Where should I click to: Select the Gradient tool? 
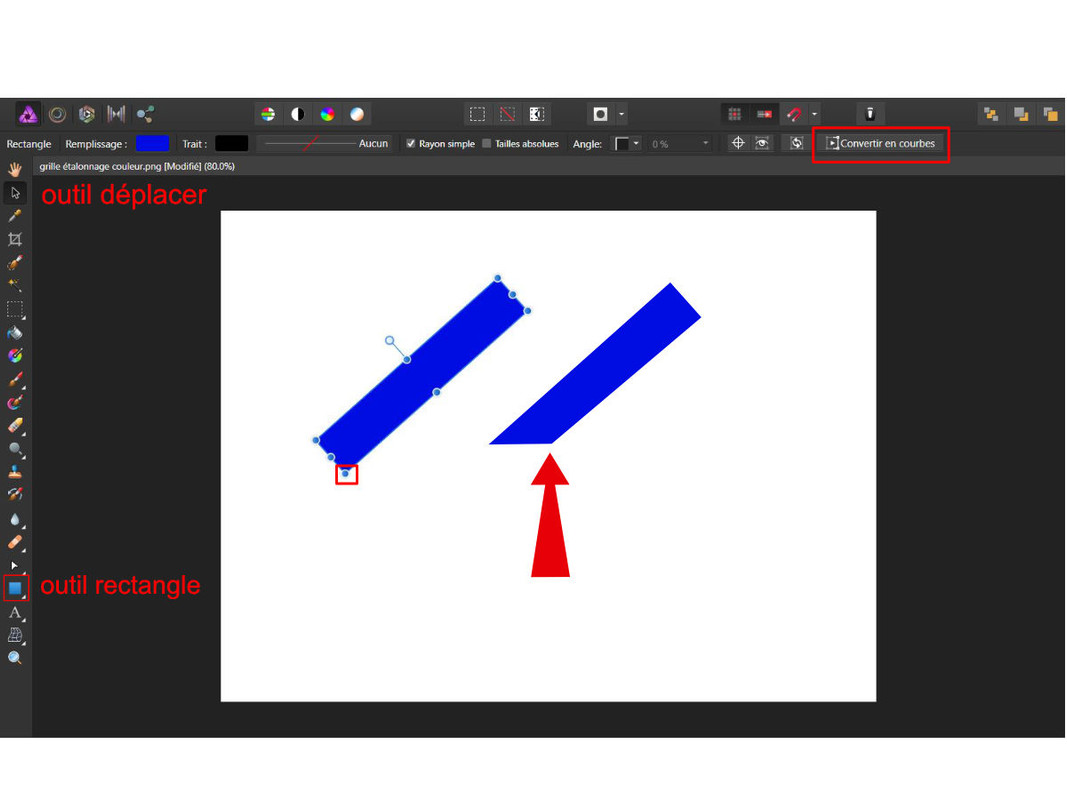(x=15, y=356)
